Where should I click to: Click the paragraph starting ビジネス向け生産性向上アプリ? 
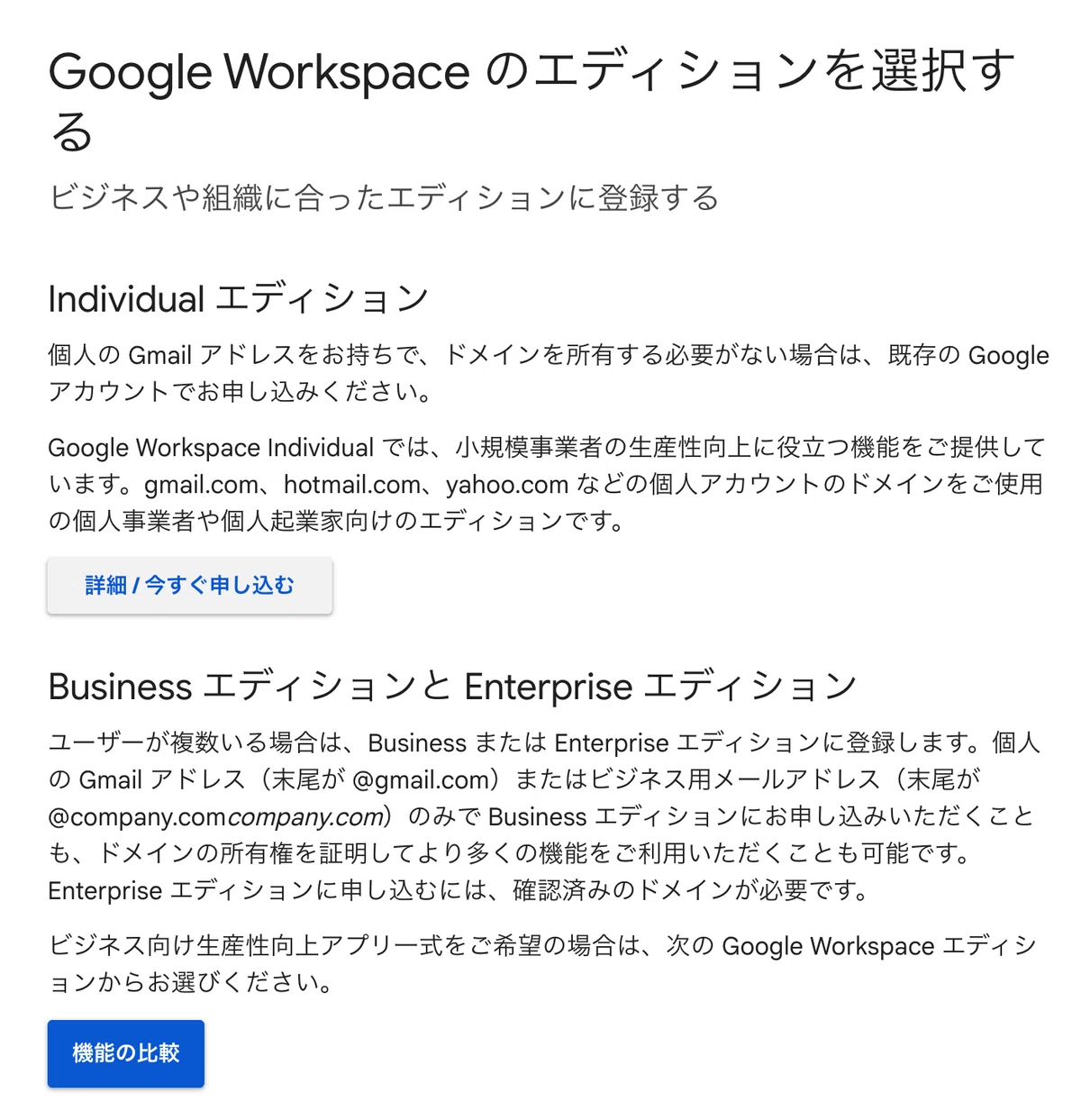542,964
